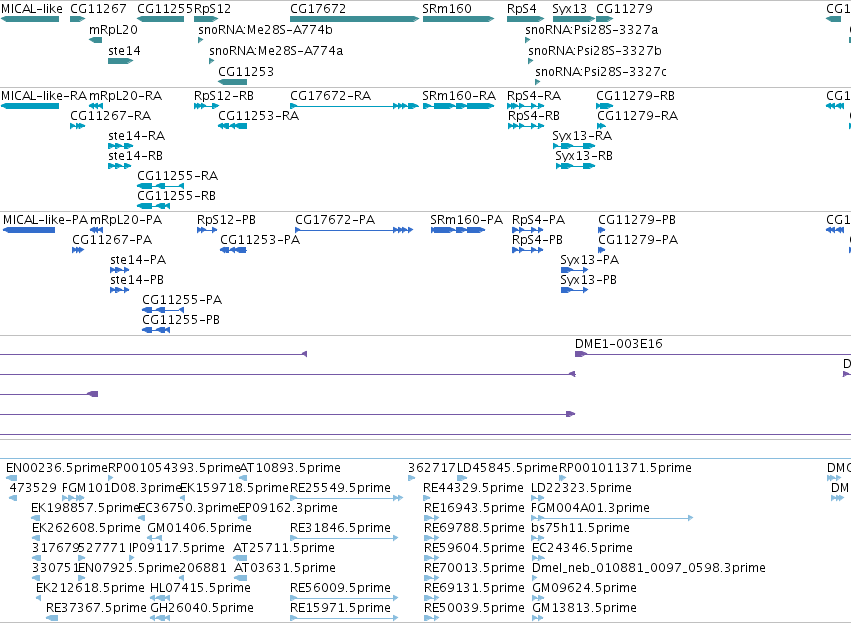Click snoRNA:Psi28S-3327b label
Image resolution: width=851 pixels, height=623 pixels.
[595, 51]
